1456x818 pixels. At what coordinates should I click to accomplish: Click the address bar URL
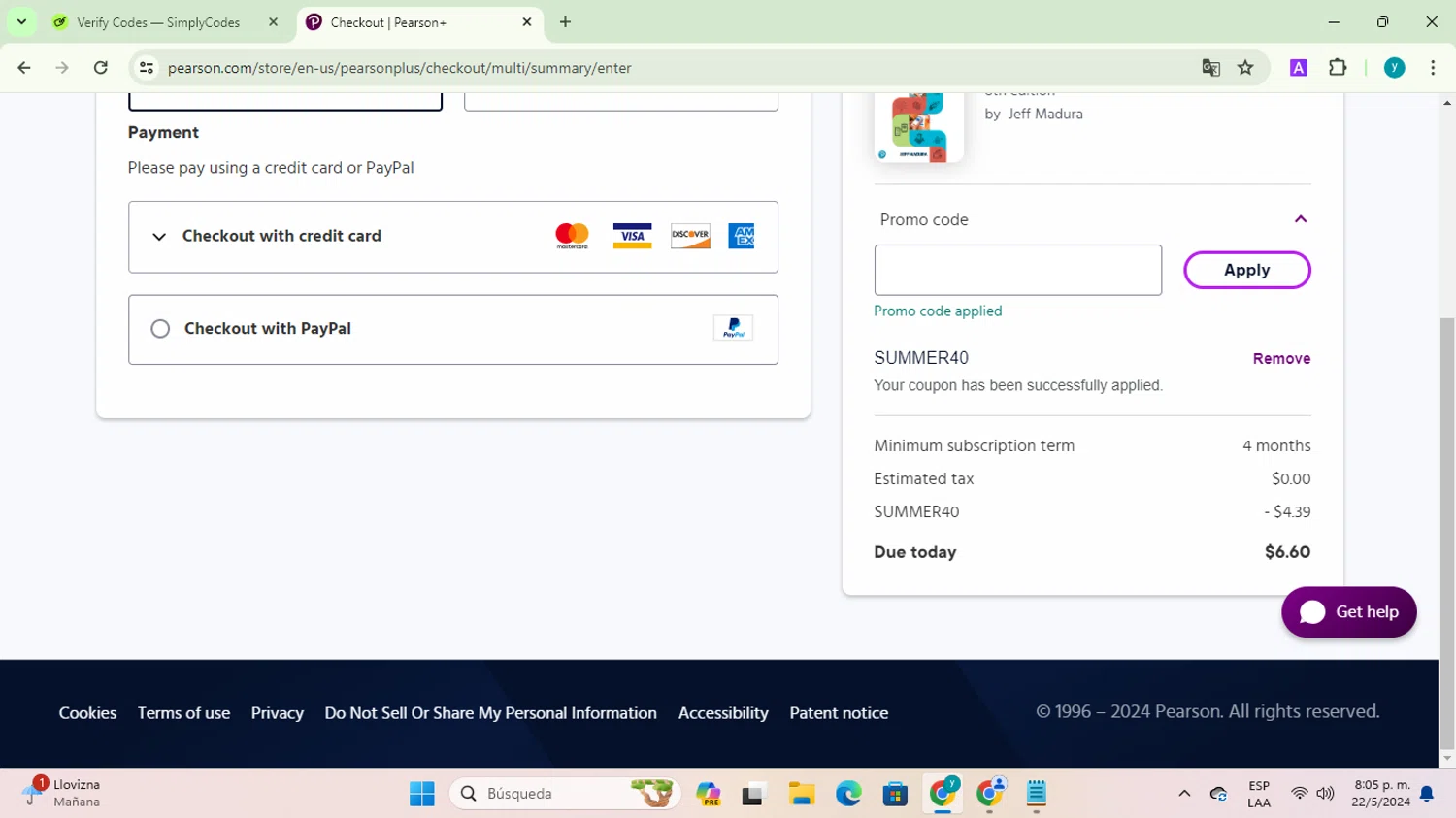[x=399, y=68]
